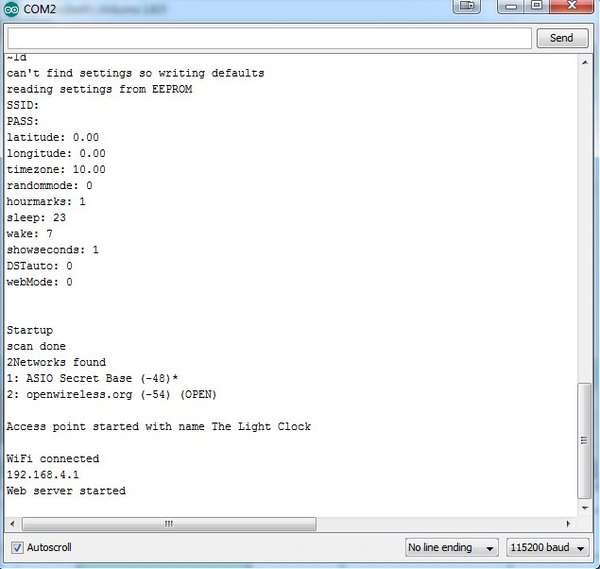This screenshot has height=569, width=600.
Task: Click the vertical scrollbar thumb
Action: pos(584,440)
